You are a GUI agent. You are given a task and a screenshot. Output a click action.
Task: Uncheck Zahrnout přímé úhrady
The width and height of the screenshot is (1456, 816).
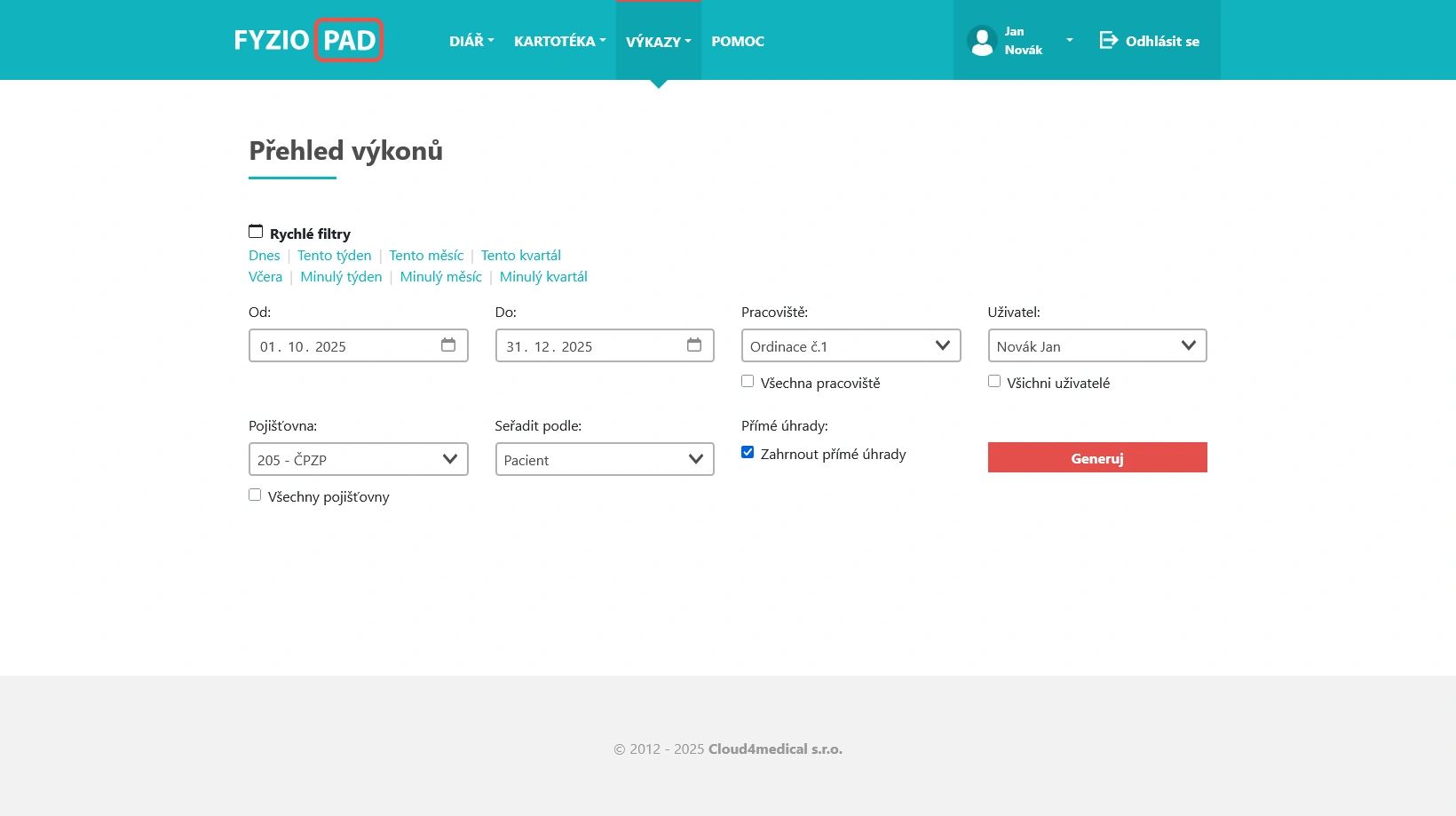[748, 451]
